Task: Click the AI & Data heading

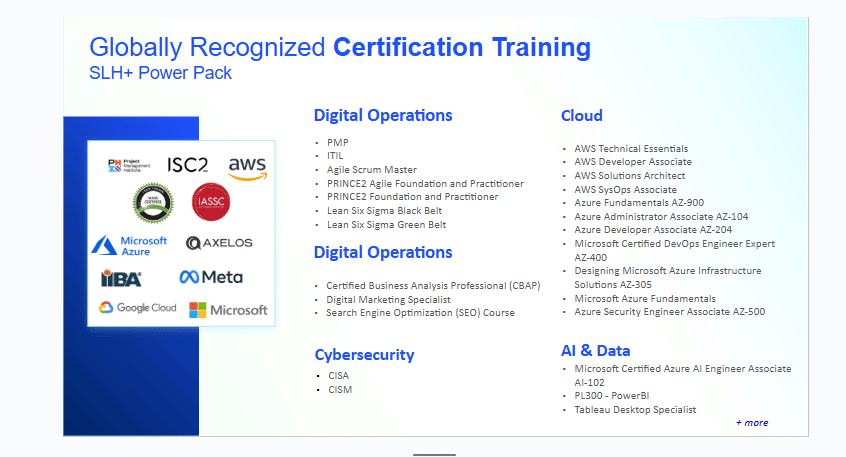Action: click(x=595, y=350)
